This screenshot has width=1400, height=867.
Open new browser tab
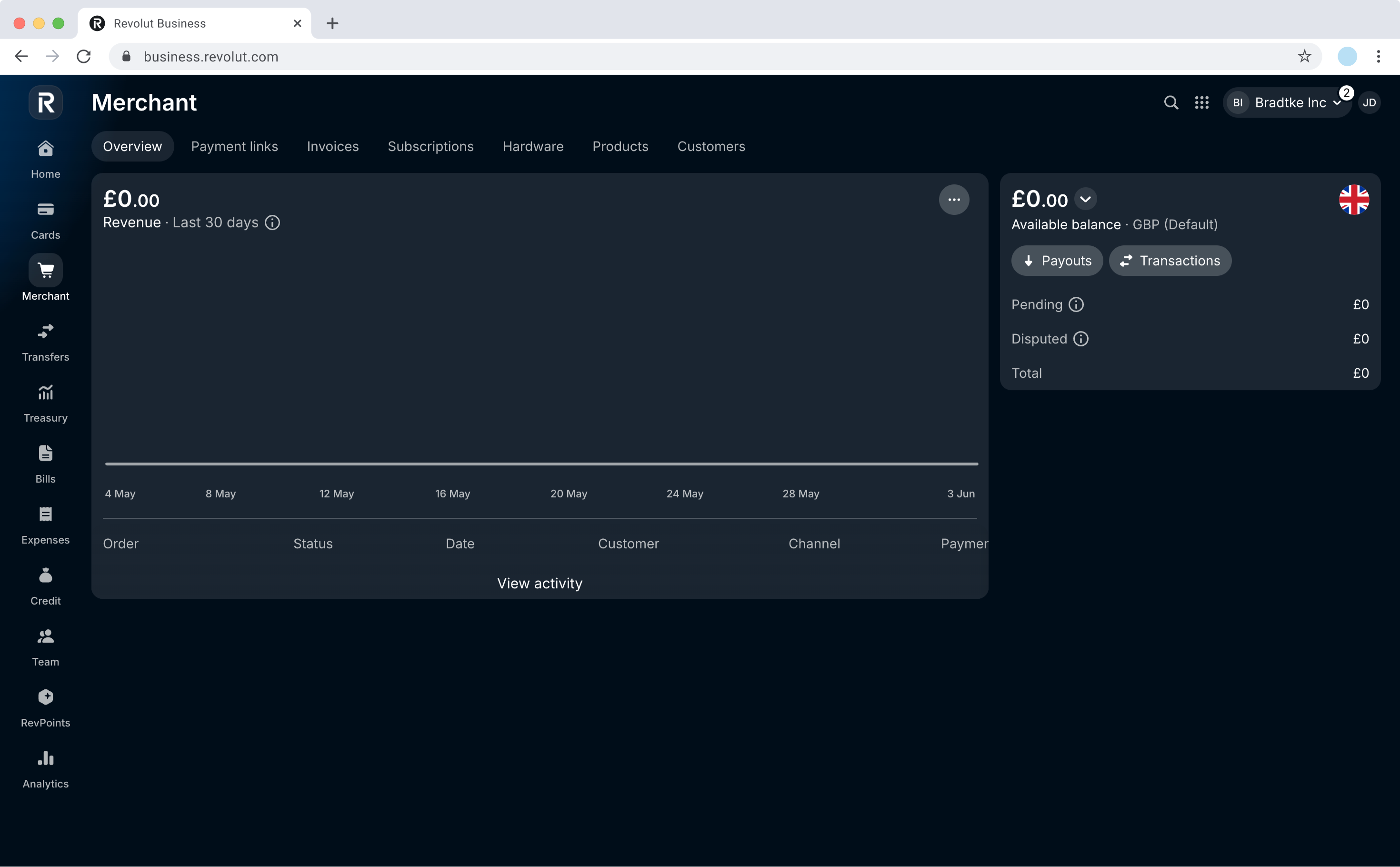tap(332, 23)
